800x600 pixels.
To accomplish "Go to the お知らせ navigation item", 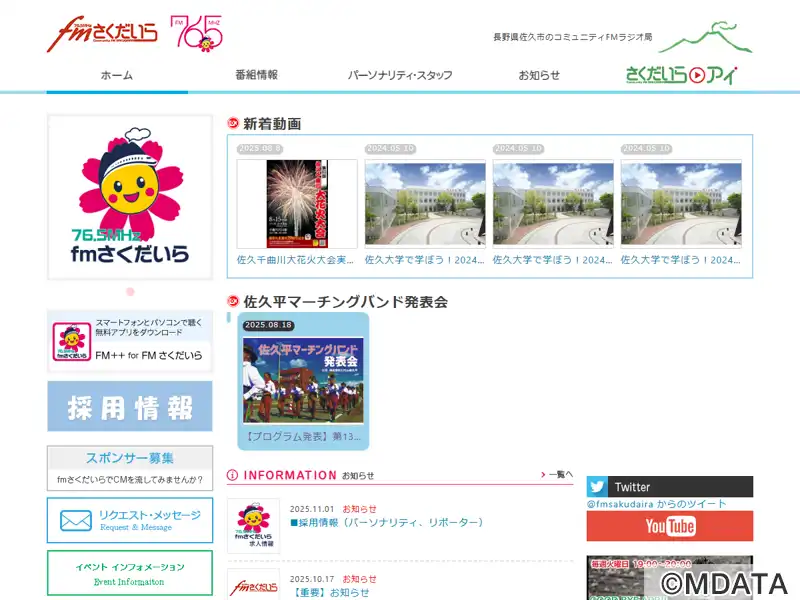I will tap(539, 75).
